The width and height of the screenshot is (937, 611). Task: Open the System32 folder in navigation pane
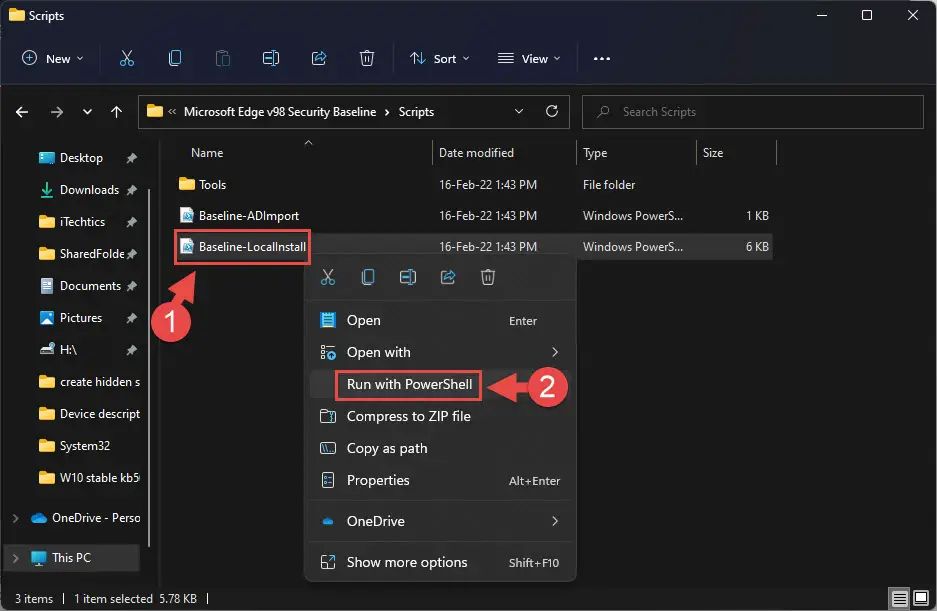point(85,446)
